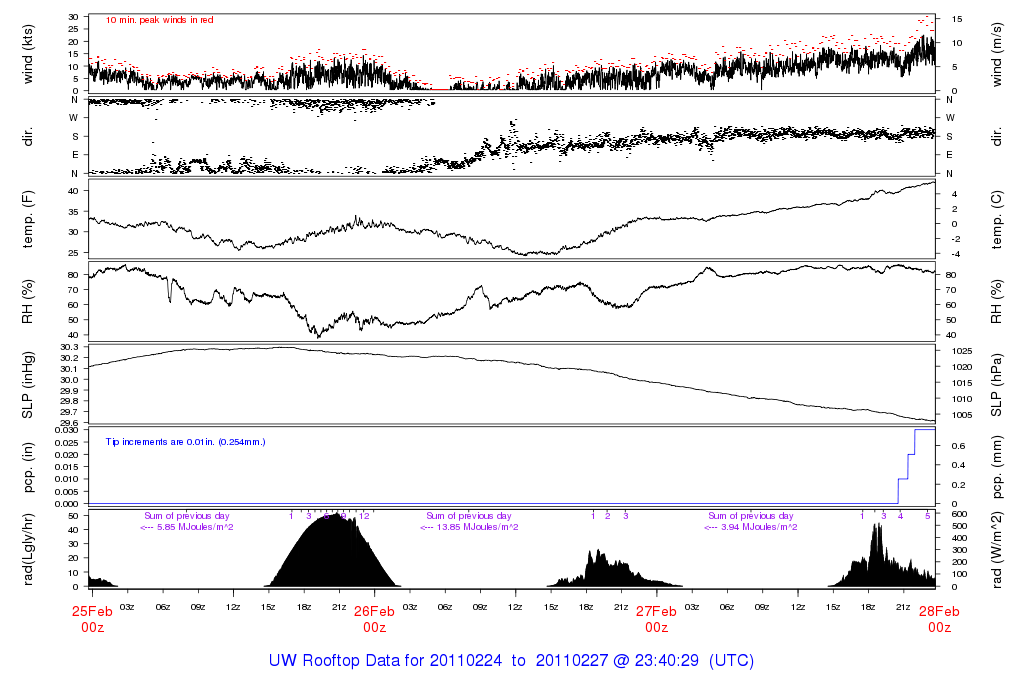
Task: Click the '00z' label under 28Feb
Action: pos(939,628)
